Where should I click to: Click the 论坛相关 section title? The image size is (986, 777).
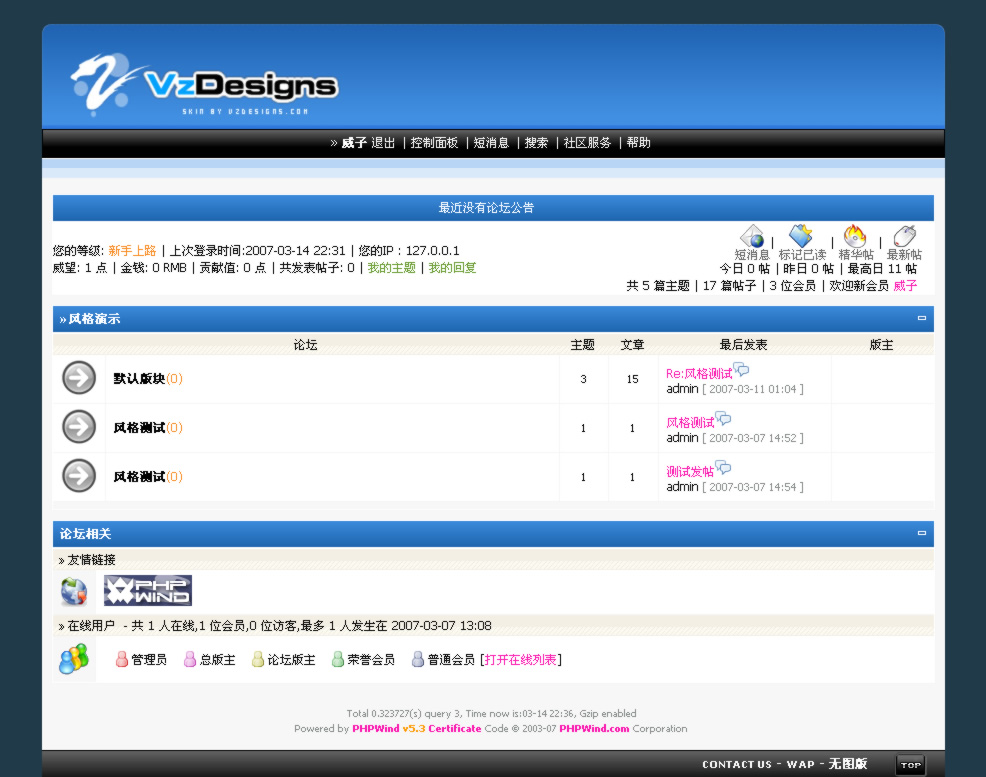(x=86, y=534)
